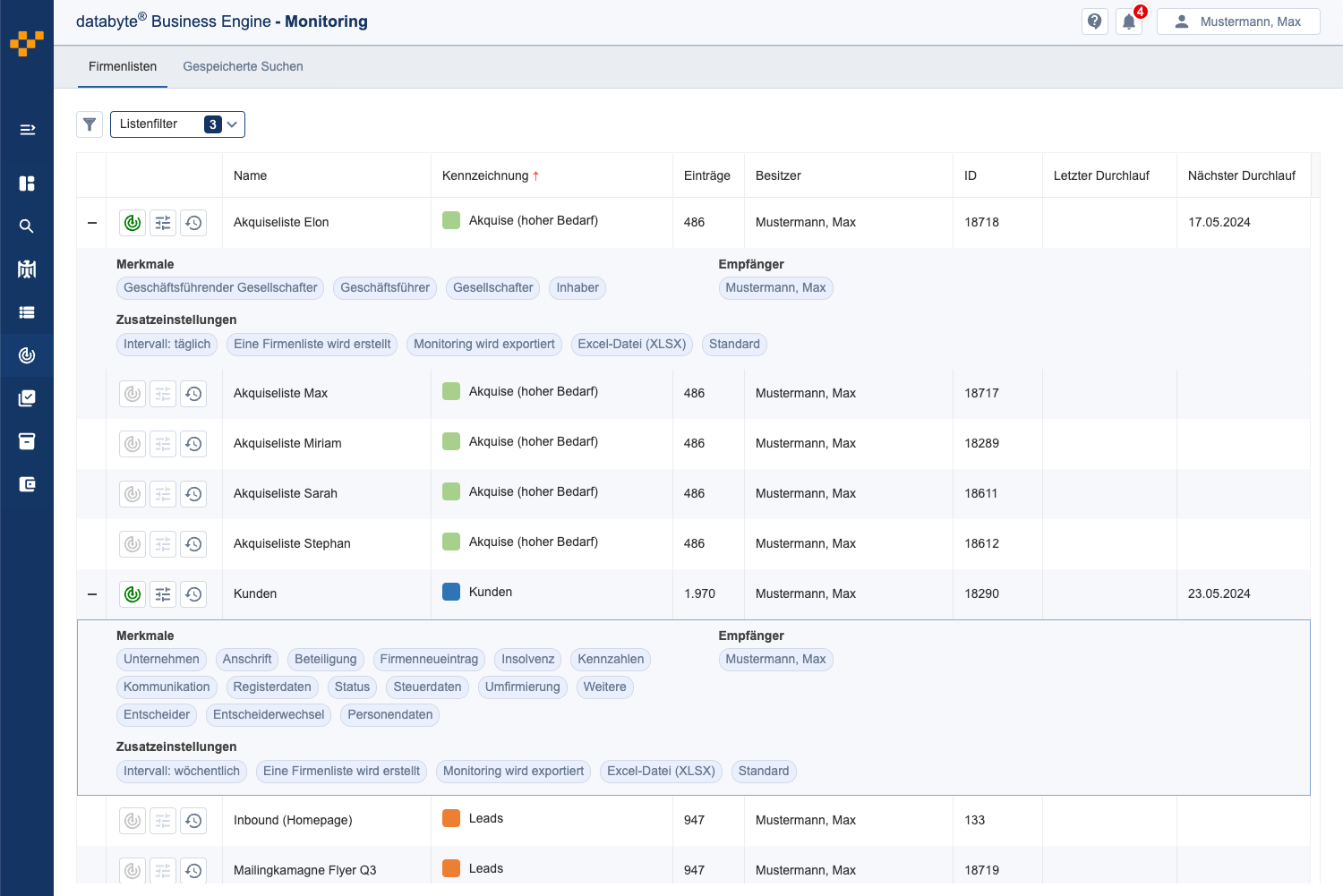Collapse the expanded Kunden details
This screenshot has height=896, width=1343.
click(x=91, y=593)
